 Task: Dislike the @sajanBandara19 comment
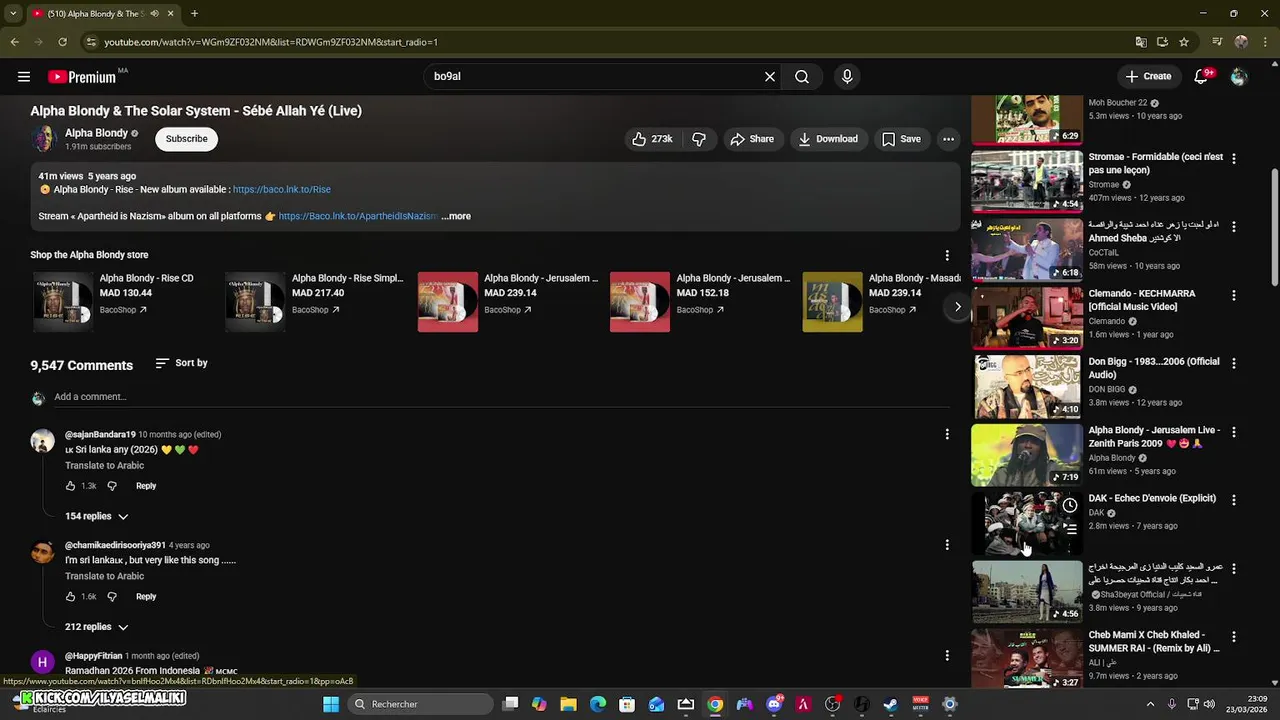point(112,486)
